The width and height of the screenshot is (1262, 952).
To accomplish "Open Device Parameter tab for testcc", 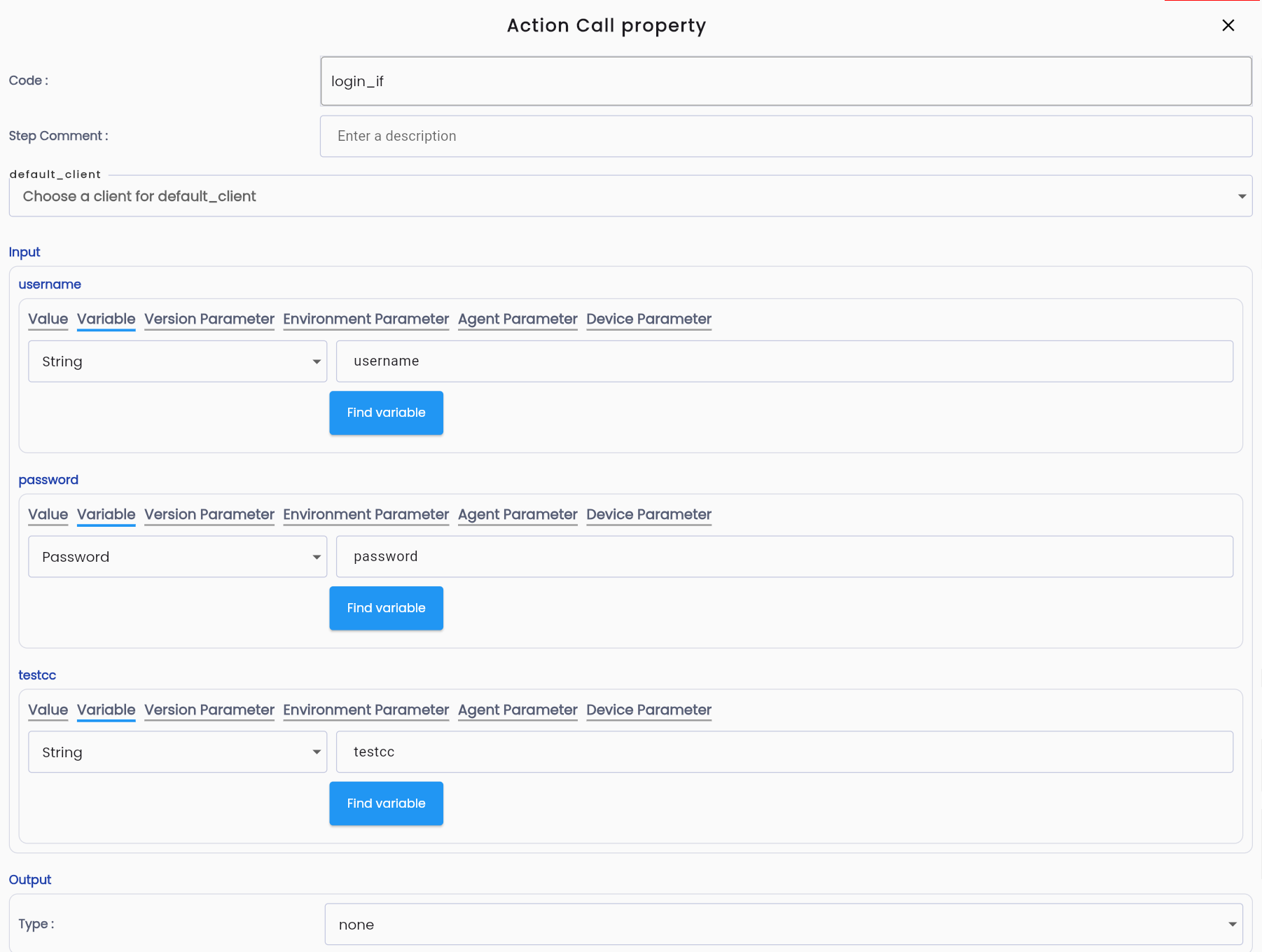I will [649, 710].
